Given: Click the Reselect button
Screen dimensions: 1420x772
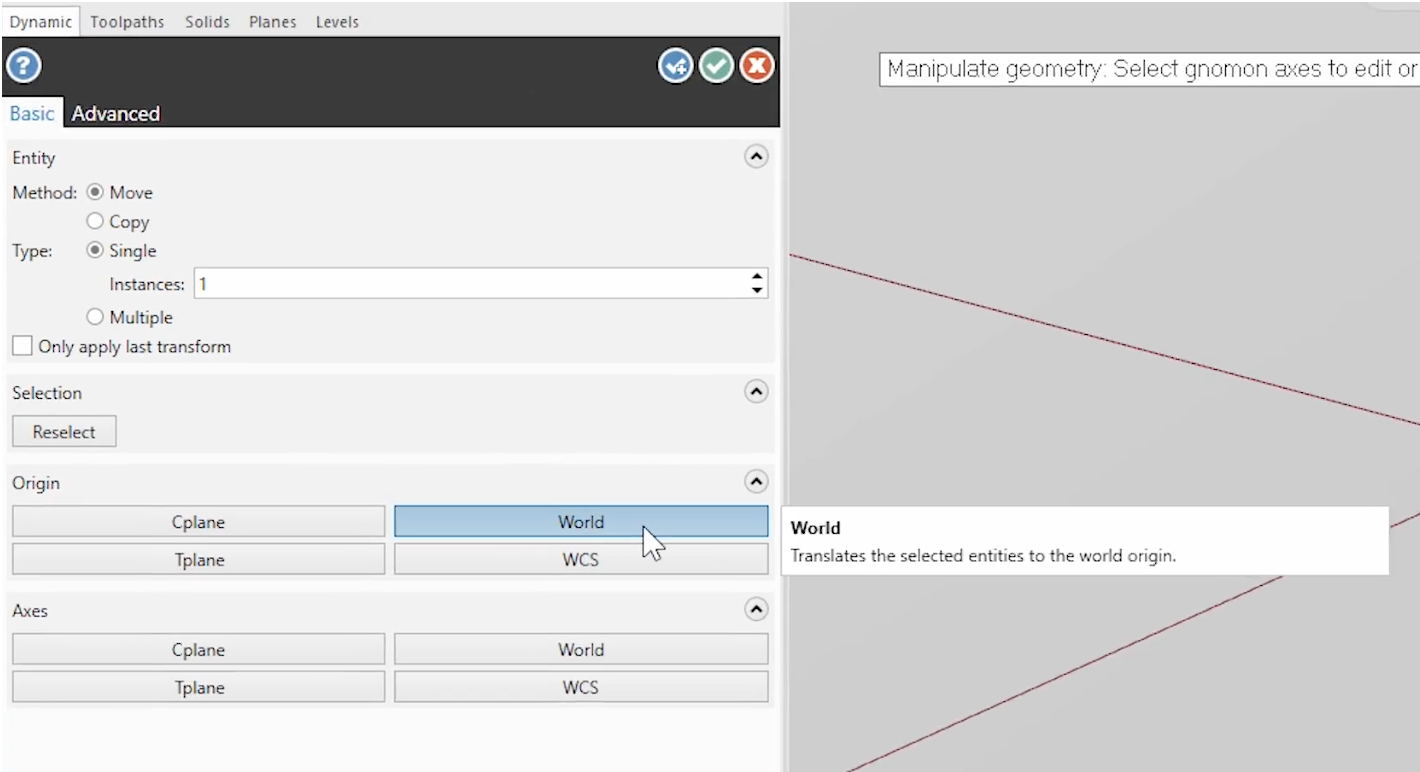Looking at the screenshot, I should tap(64, 432).
